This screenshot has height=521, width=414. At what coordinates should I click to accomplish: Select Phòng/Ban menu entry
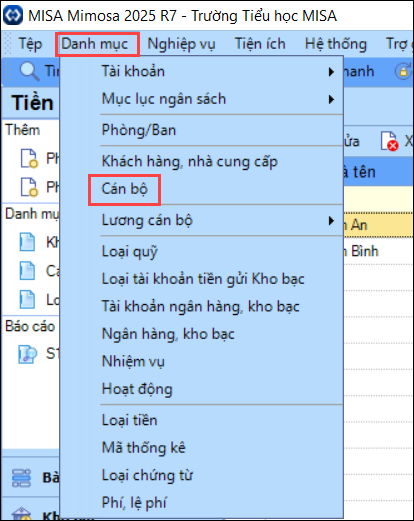pos(202,130)
